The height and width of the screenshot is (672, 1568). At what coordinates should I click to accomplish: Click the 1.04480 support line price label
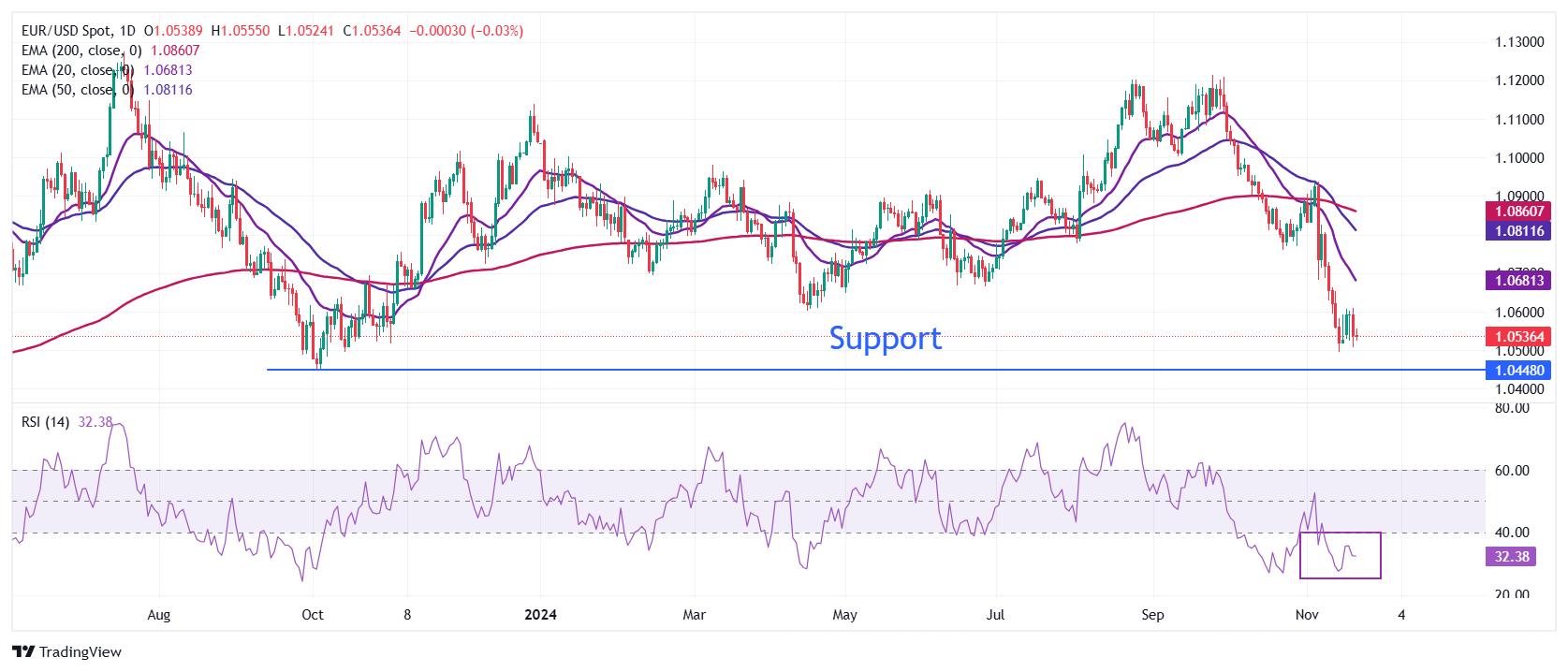coord(1517,370)
